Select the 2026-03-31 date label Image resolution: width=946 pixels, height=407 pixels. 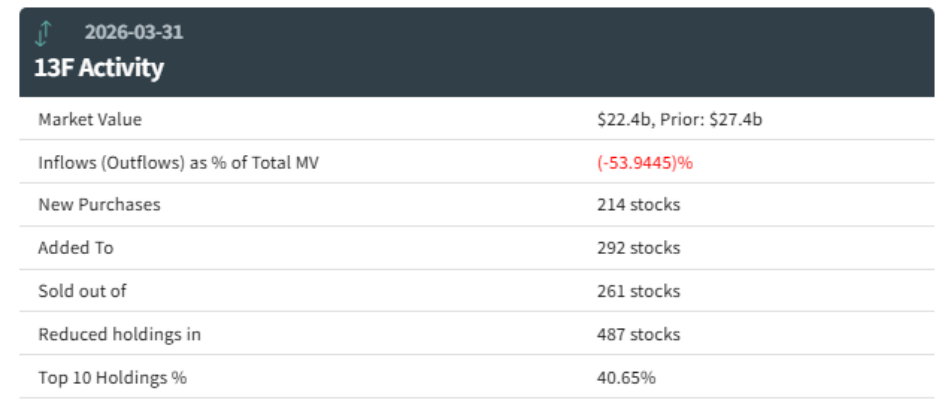pos(133,32)
